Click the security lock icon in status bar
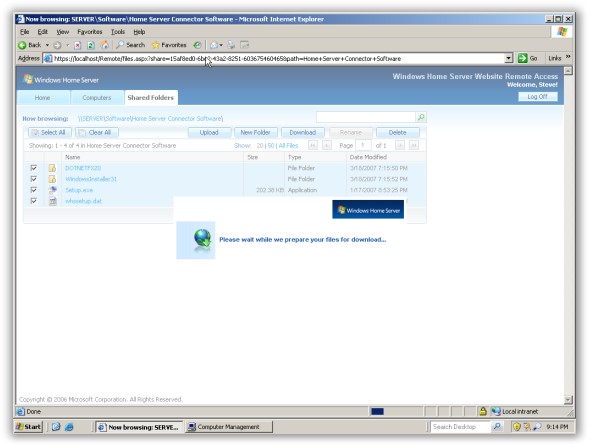The height and width of the screenshot is (446, 589). (483, 411)
